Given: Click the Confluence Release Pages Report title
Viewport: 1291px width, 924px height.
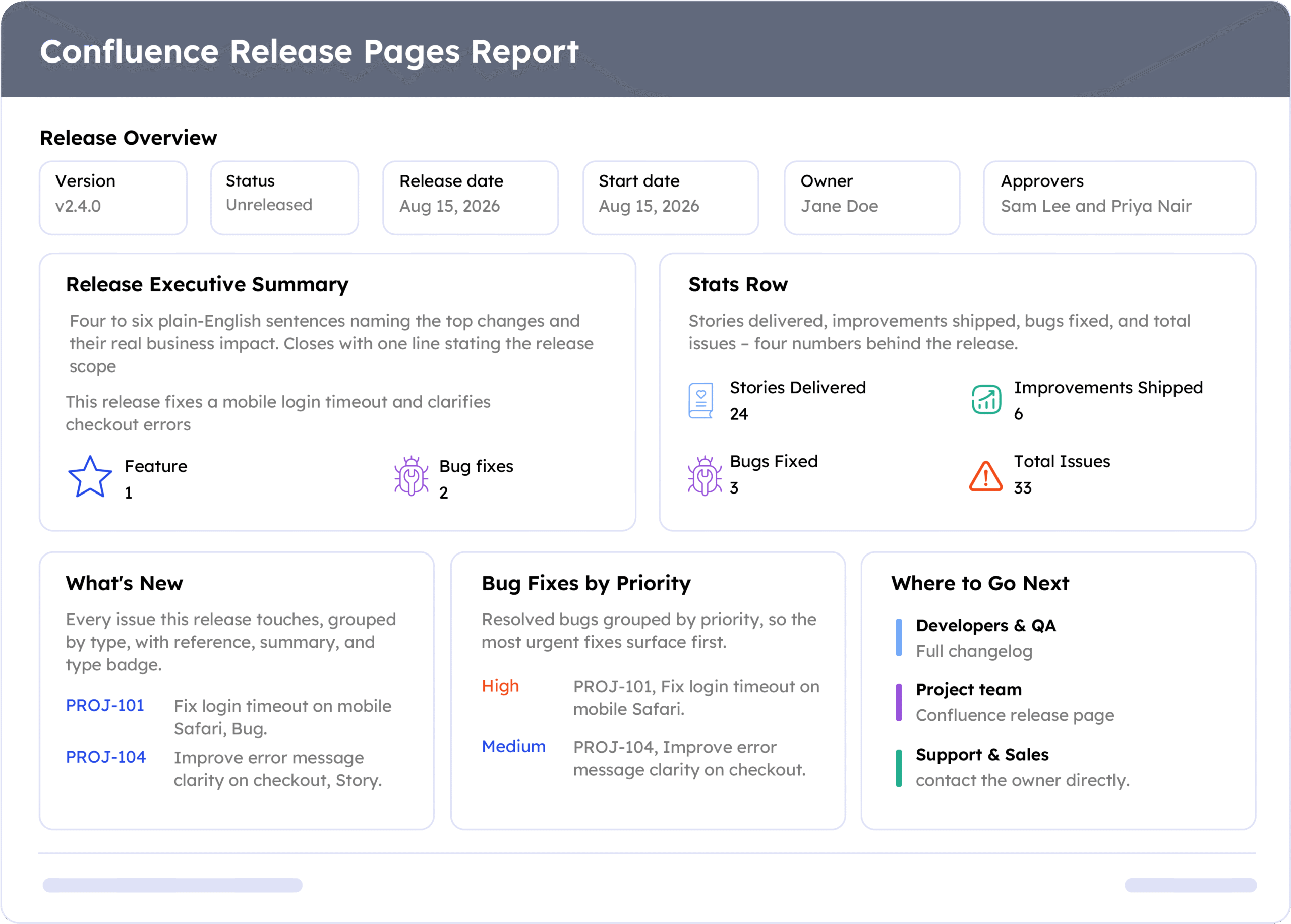Looking at the screenshot, I should click(x=310, y=52).
